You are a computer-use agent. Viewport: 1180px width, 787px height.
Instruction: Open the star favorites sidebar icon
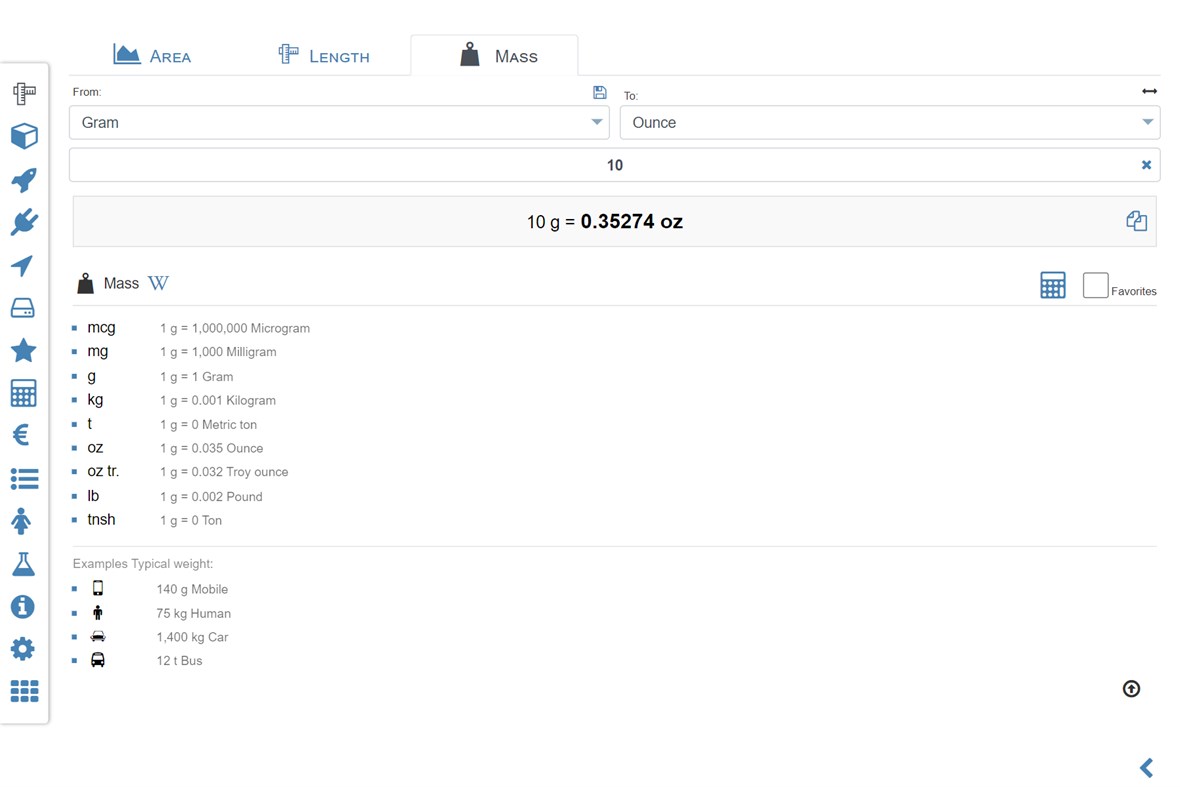click(23, 351)
